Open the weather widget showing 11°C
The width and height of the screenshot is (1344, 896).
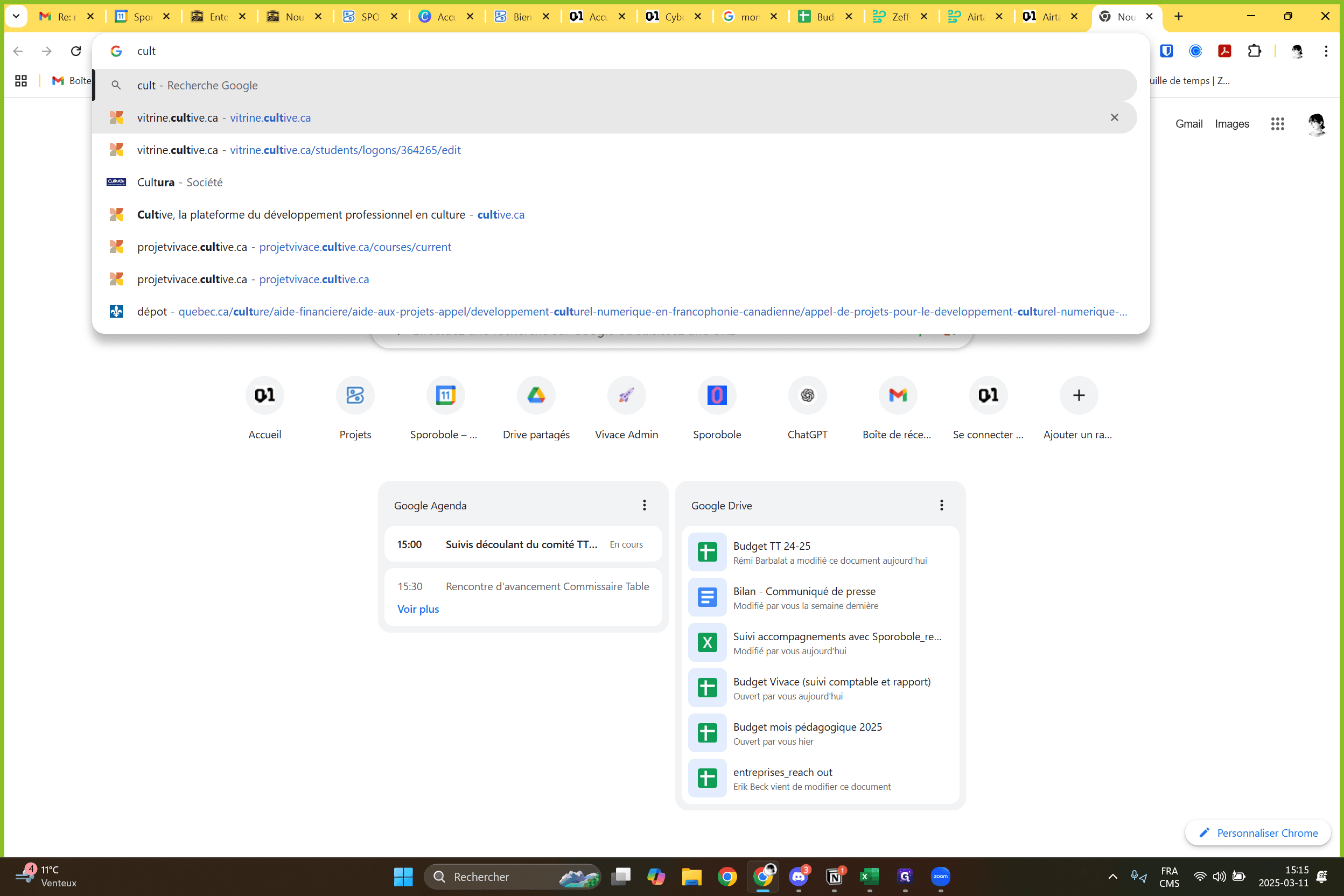[46, 876]
